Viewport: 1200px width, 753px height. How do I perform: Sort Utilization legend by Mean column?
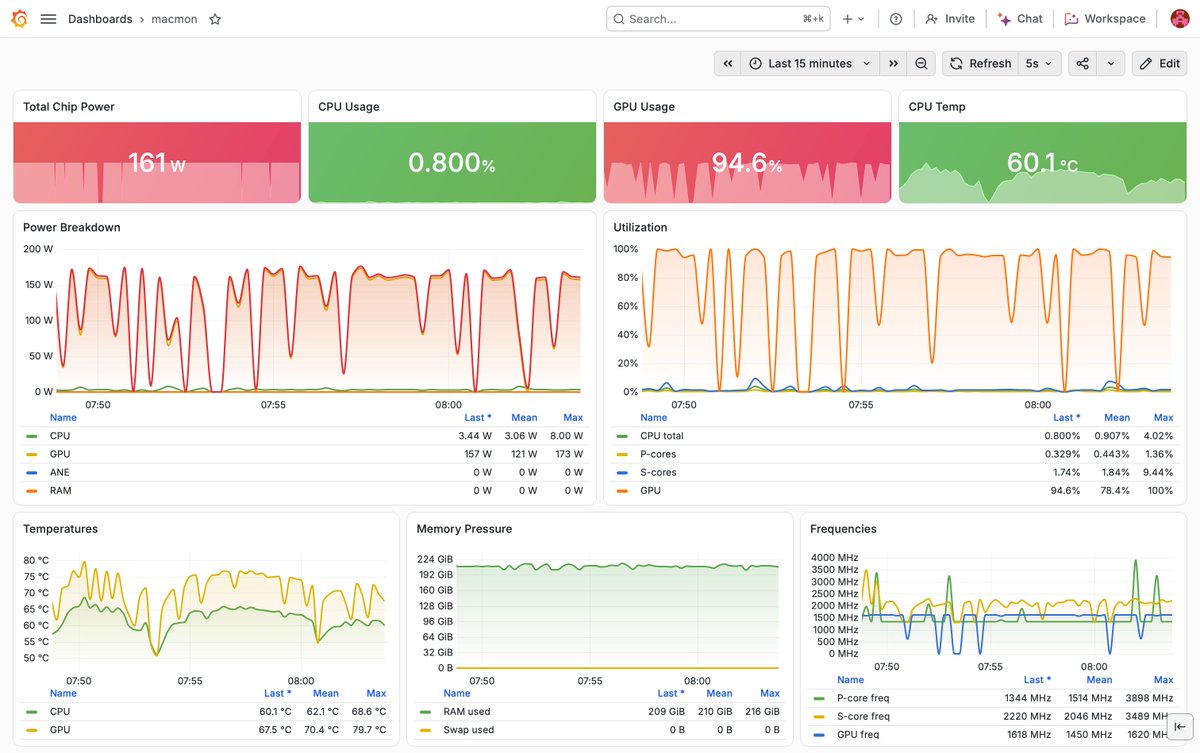tap(1117, 418)
